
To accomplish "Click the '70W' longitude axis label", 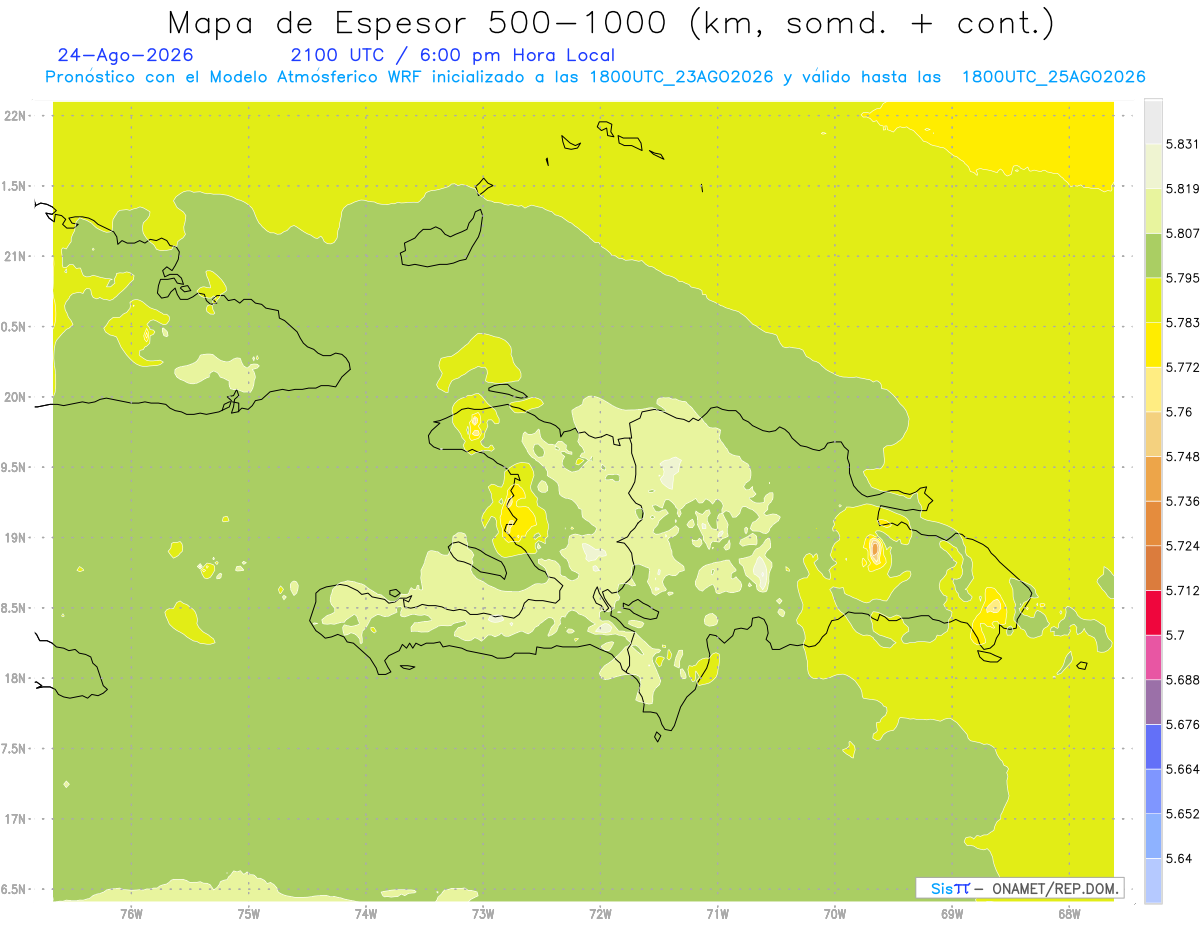I will click(x=835, y=914).
